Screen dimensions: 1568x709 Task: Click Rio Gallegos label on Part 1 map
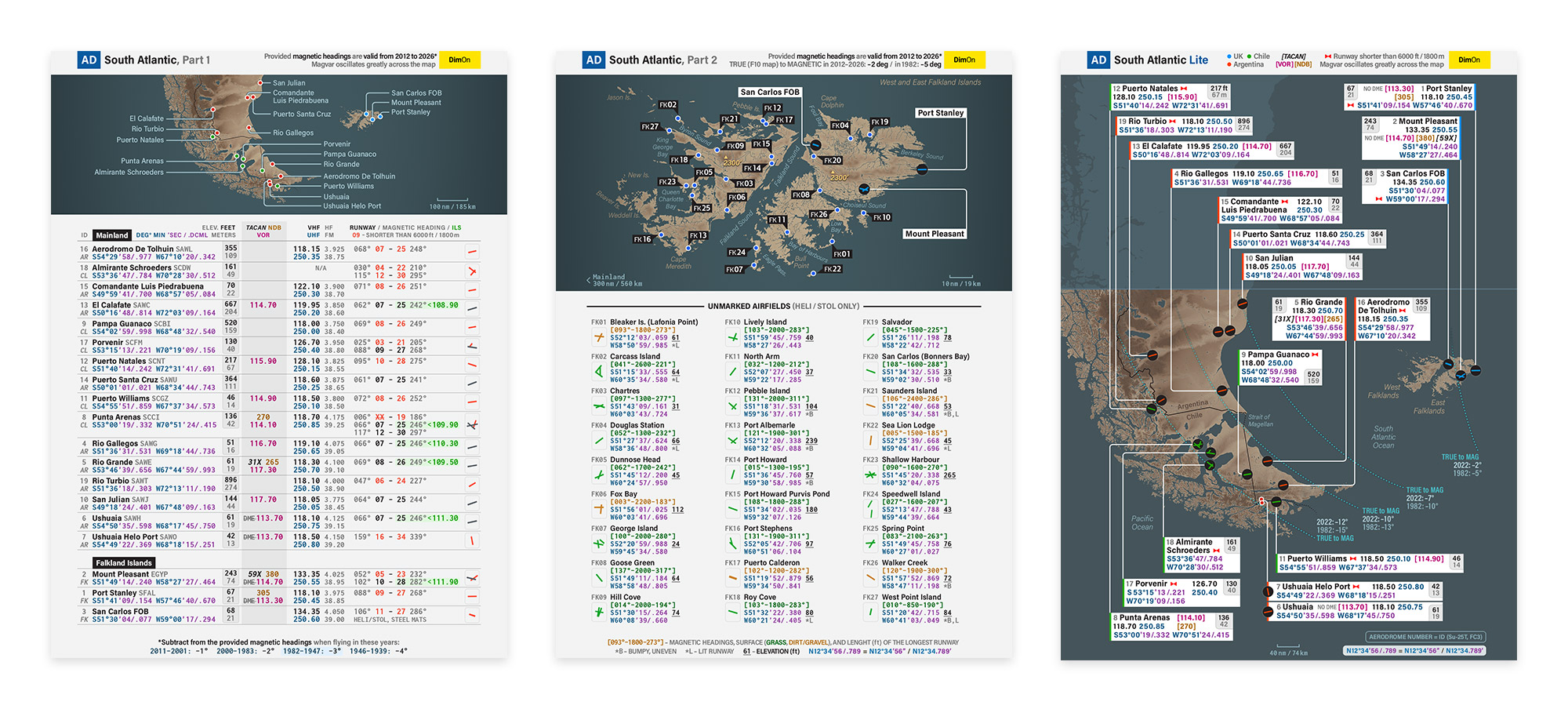click(293, 133)
